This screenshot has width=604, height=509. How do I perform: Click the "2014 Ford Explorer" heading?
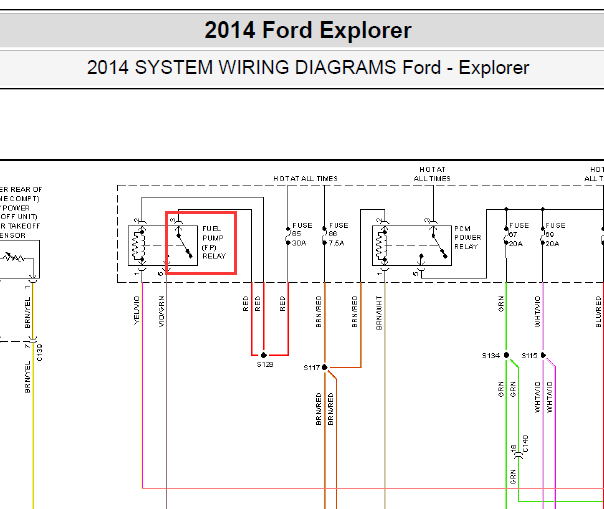(308, 30)
